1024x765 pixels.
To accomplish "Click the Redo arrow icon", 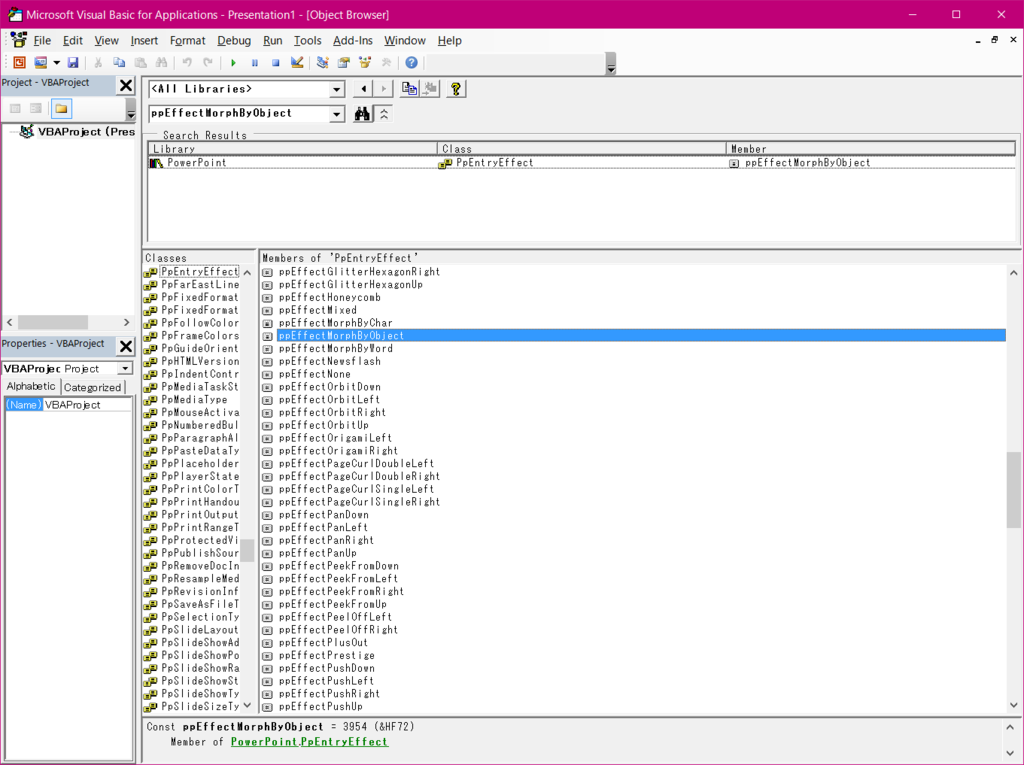I will [208, 63].
